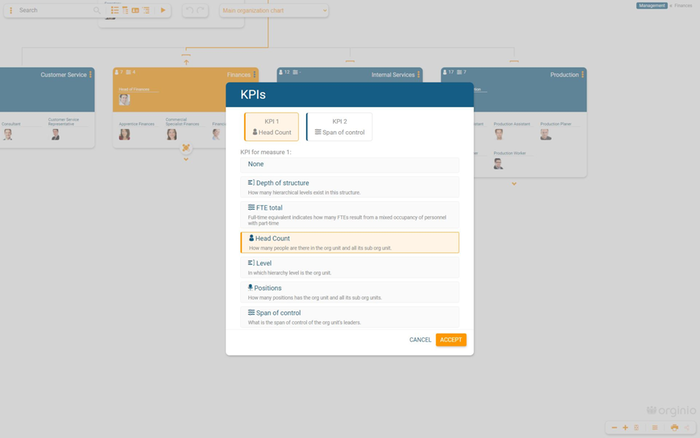The image size is (700, 438).
Task: Select the Production Worker photo
Action: [x=499, y=164]
